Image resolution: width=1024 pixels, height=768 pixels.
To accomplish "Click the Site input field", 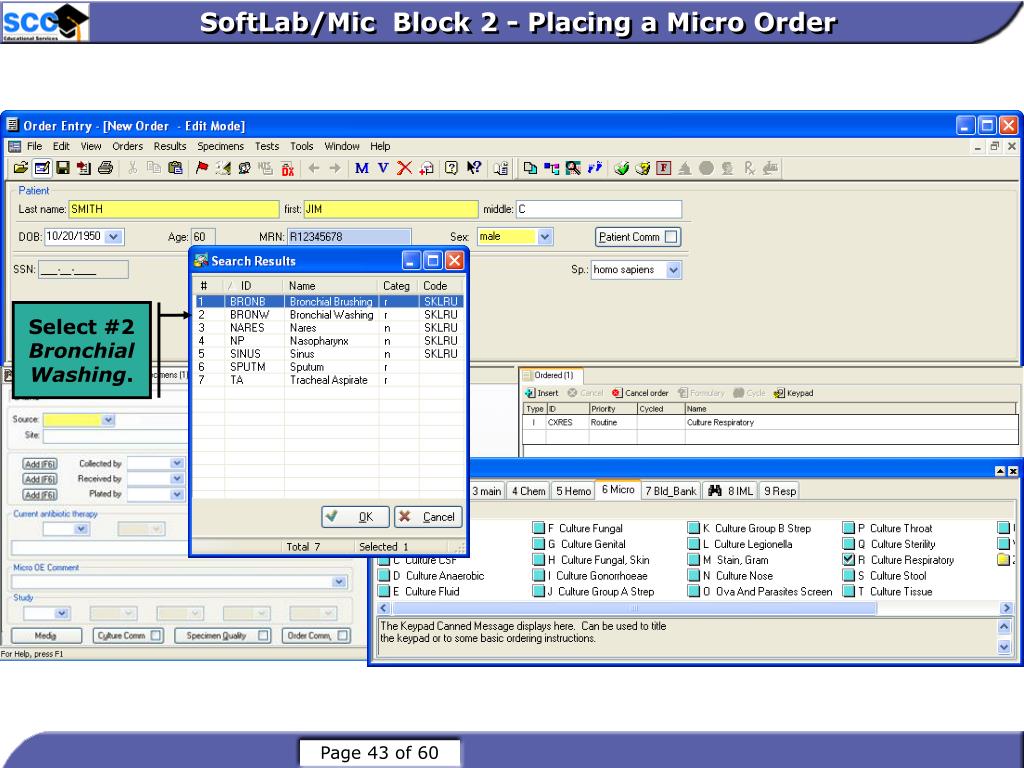I will tap(114, 436).
